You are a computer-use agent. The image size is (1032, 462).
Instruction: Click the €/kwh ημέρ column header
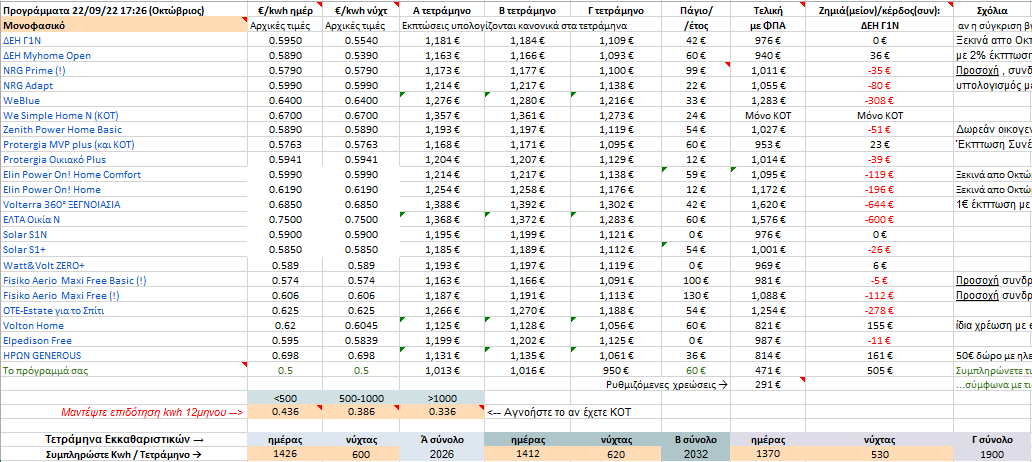pos(286,11)
